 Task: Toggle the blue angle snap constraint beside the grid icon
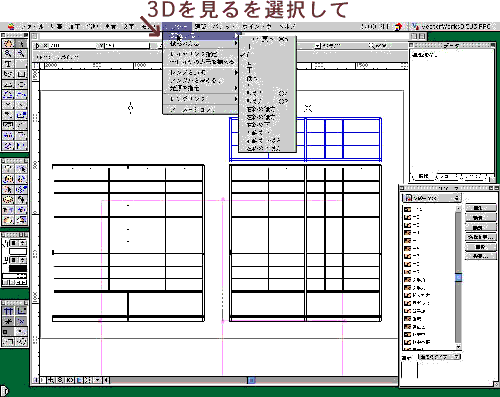21,311
